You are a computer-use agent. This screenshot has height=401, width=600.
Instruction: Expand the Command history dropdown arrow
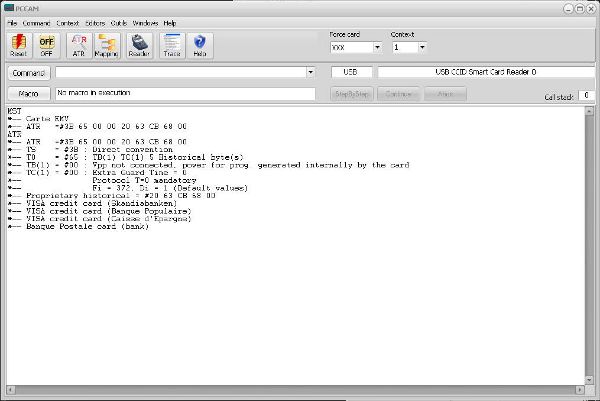pos(311,72)
